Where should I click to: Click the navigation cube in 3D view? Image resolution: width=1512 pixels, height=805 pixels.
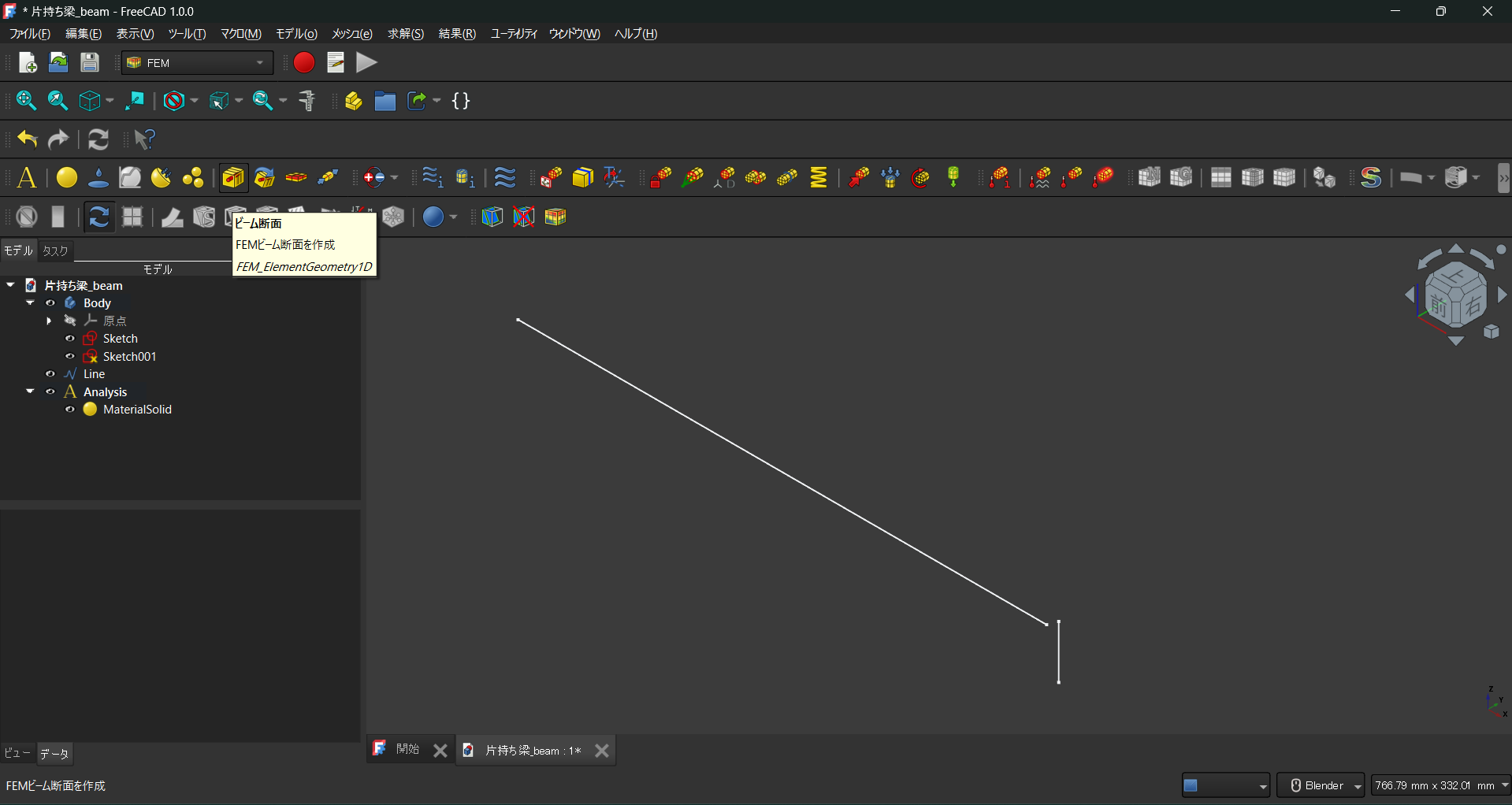[x=1456, y=296]
